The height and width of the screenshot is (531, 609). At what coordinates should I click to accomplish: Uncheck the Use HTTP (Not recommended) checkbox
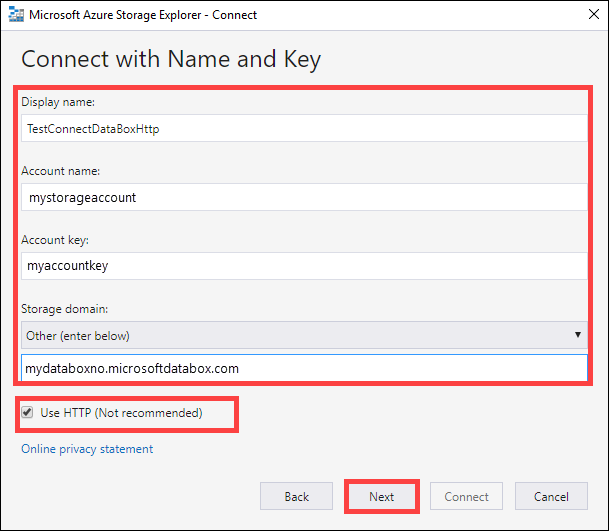[x=27, y=412]
